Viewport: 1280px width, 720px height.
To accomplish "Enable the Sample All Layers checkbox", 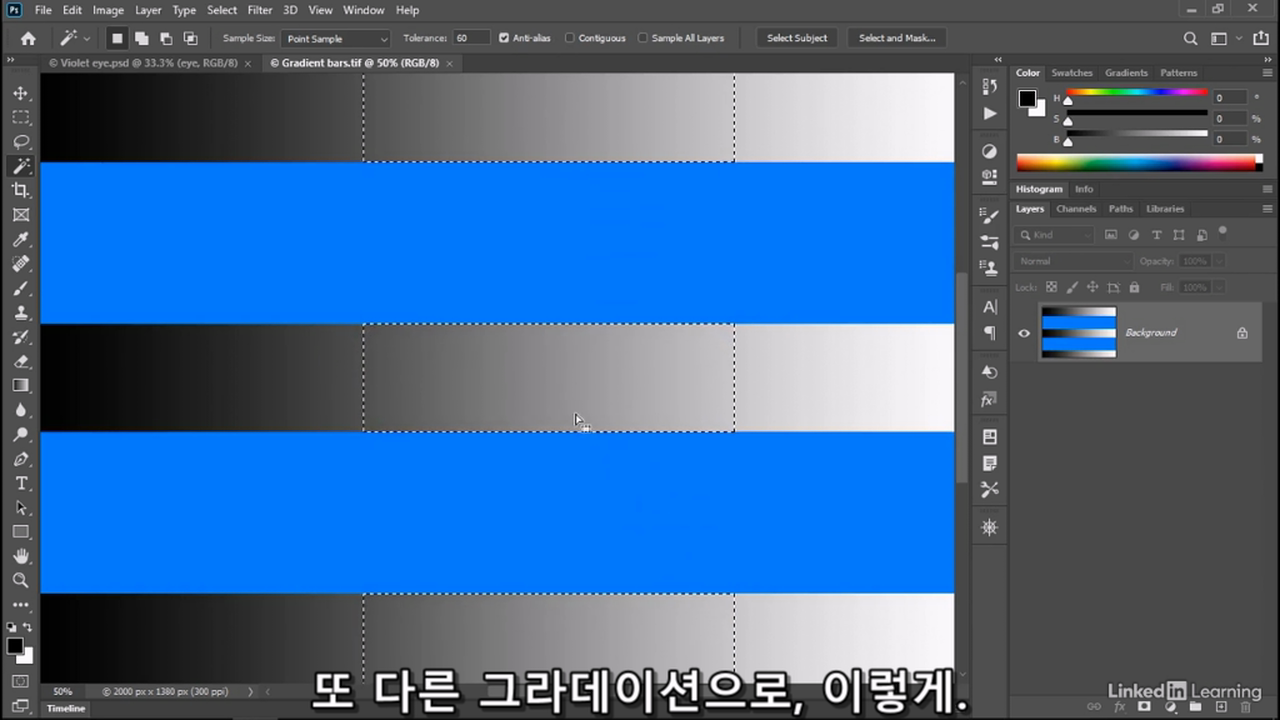I will 642,38.
